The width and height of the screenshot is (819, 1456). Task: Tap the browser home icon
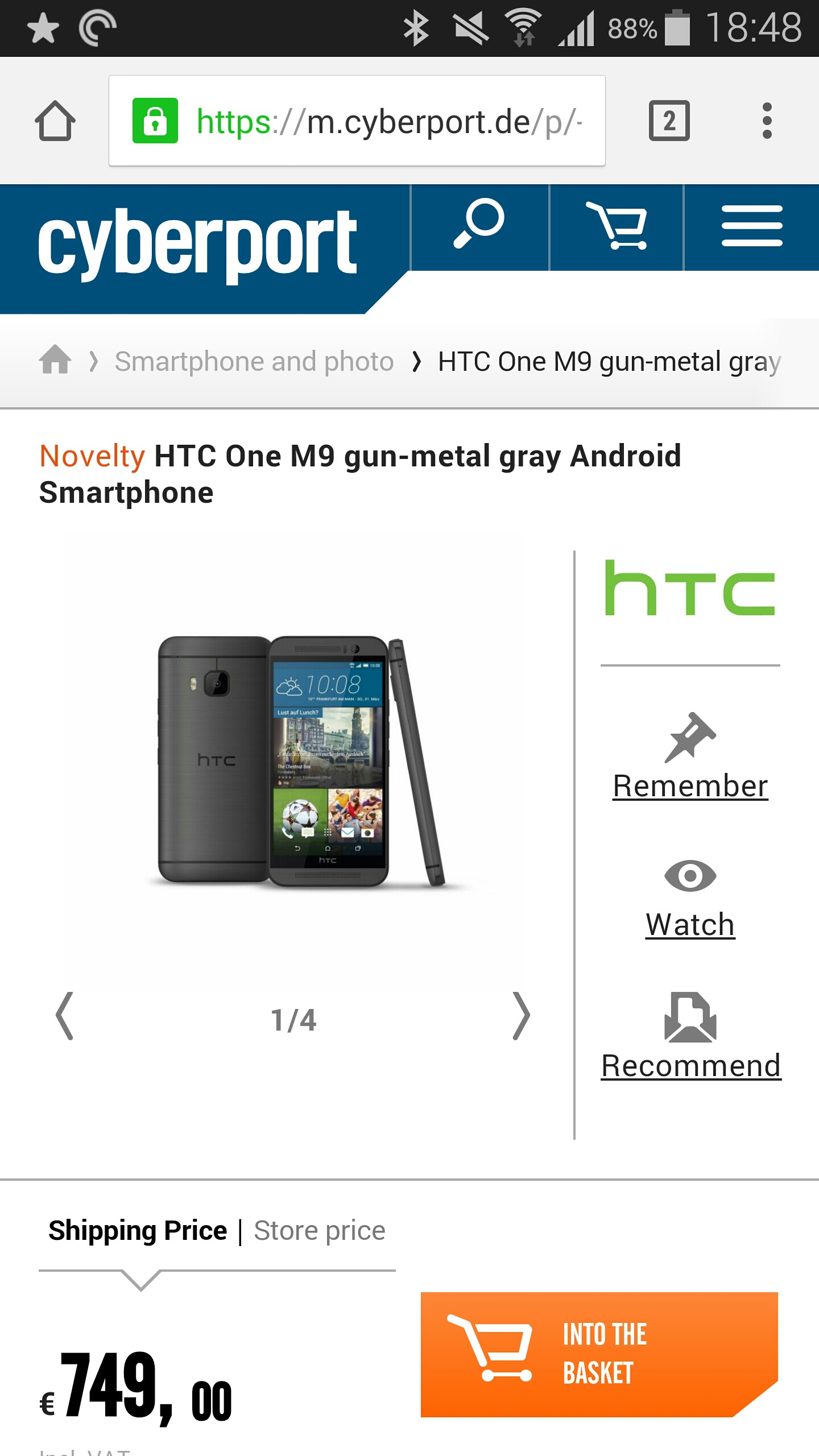55,121
